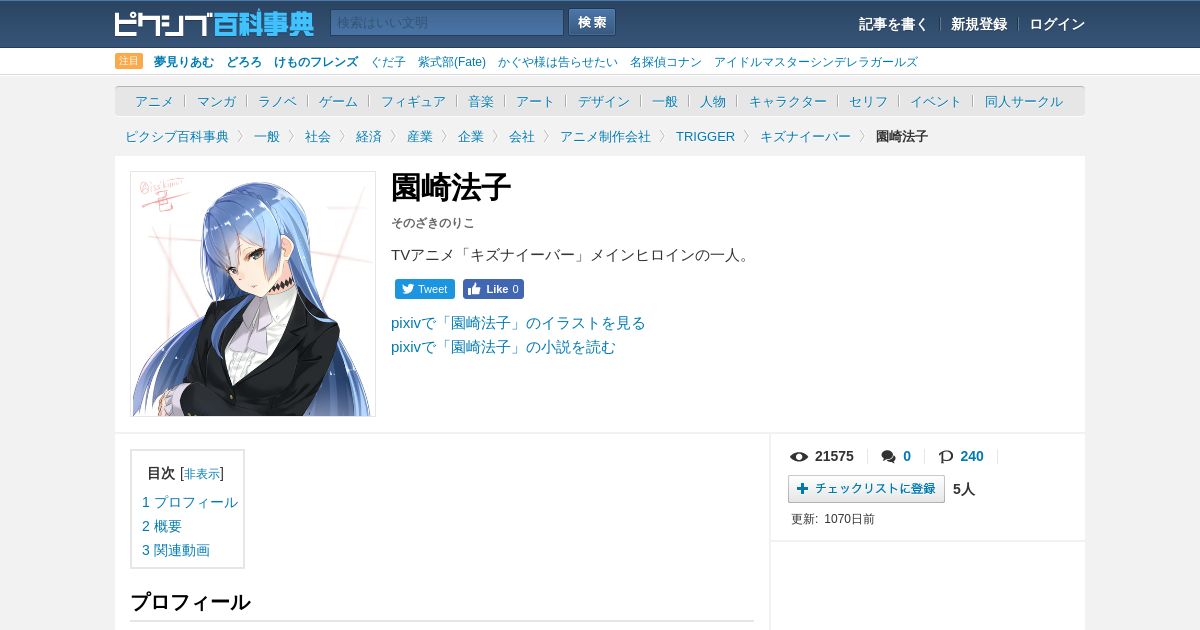Select the 人物 category tab
This screenshot has height=630, width=1200.
tap(713, 101)
